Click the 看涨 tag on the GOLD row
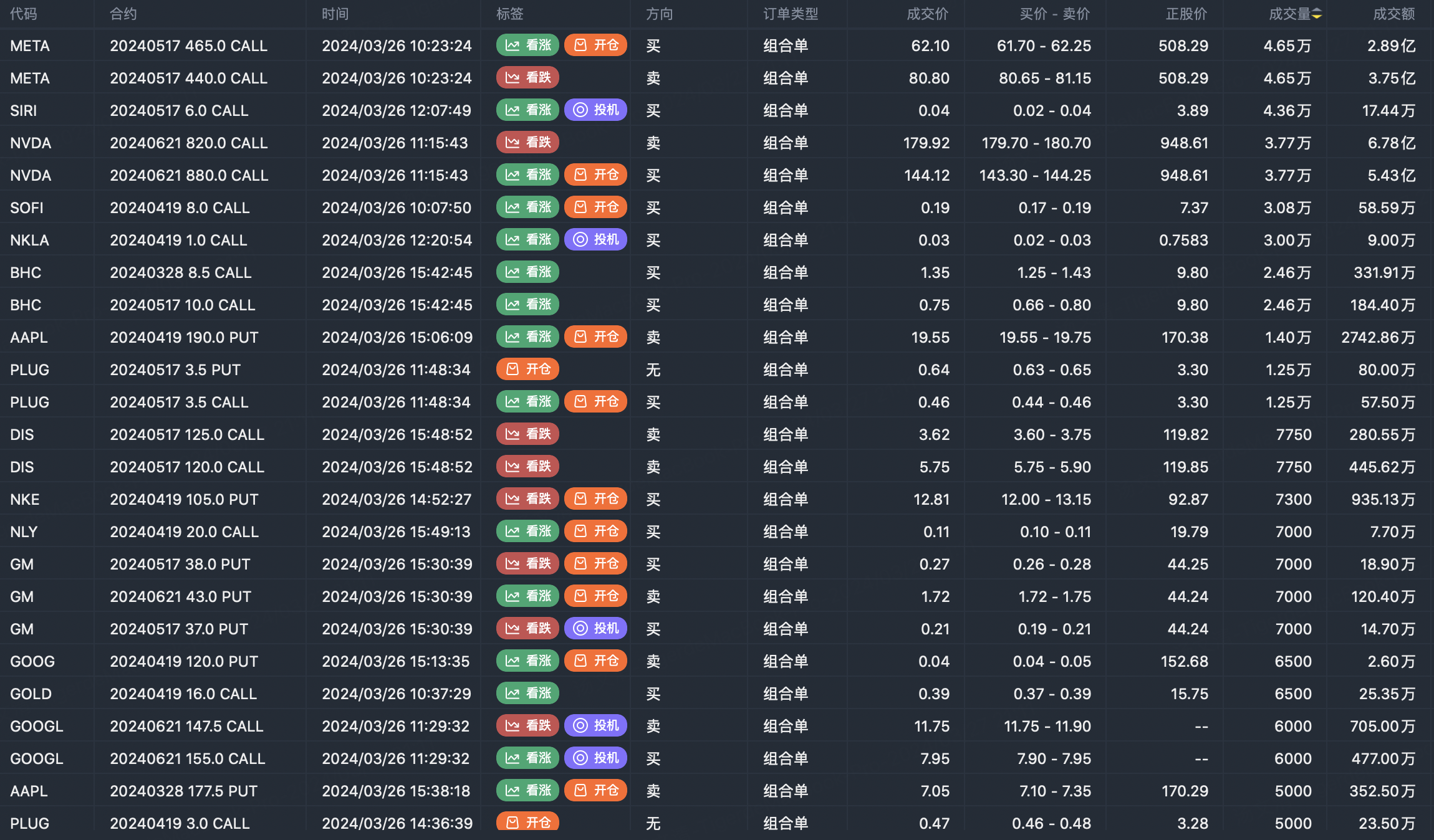 point(527,694)
